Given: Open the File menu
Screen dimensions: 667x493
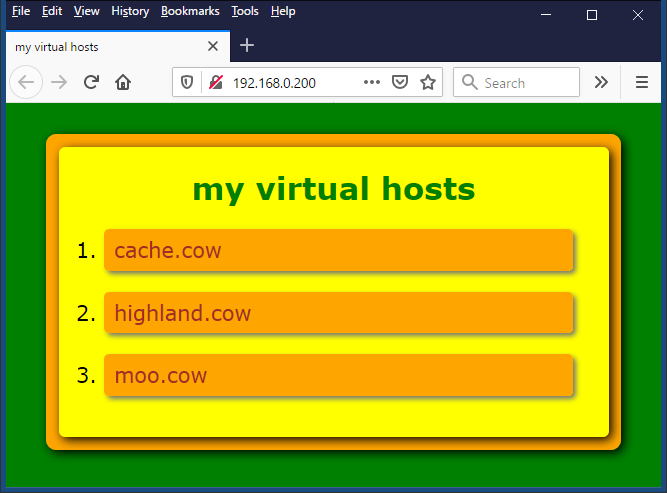Looking at the screenshot, I should (x=21, y=11).
